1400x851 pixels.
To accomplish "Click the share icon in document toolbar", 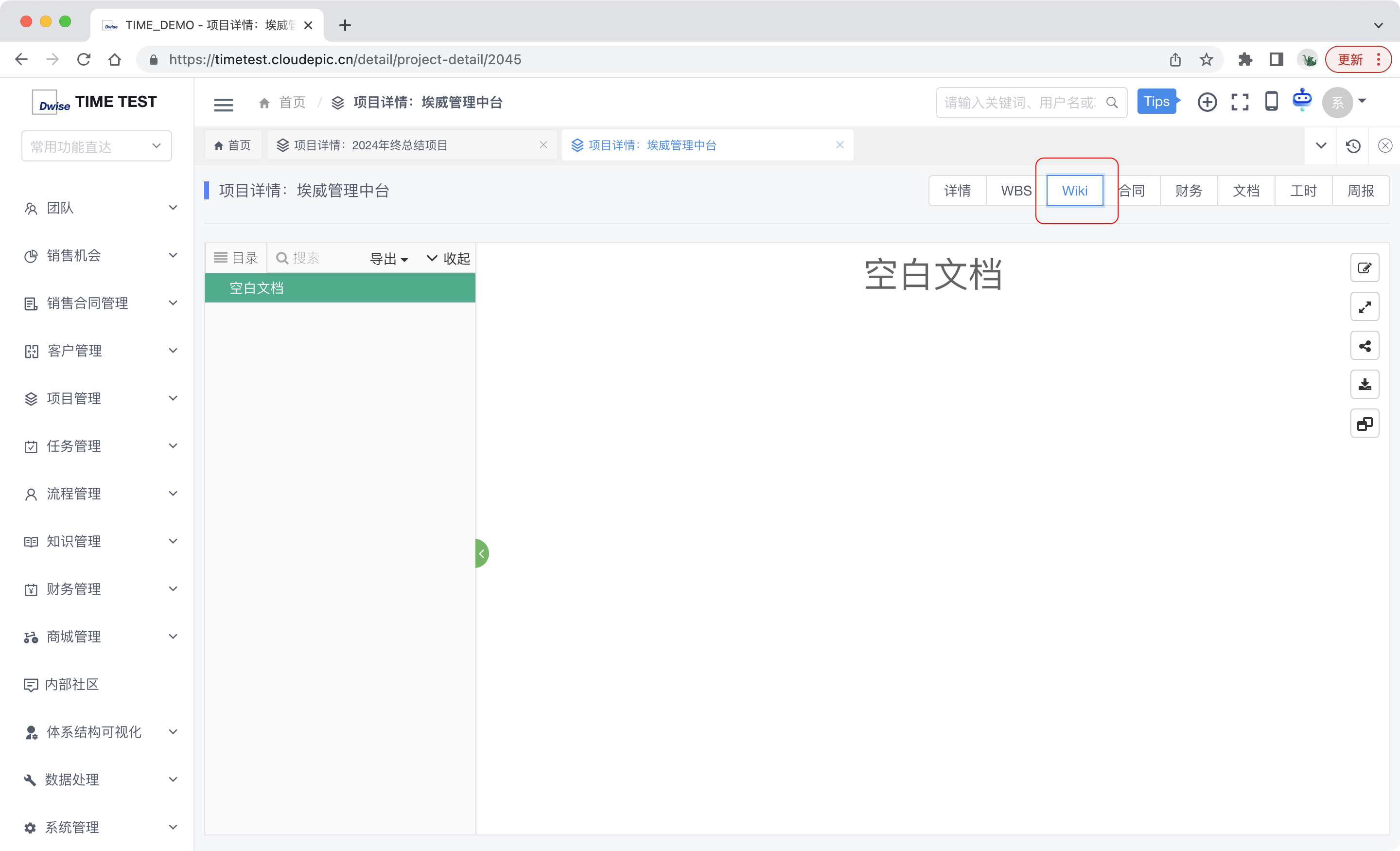I will point(1364,346).
